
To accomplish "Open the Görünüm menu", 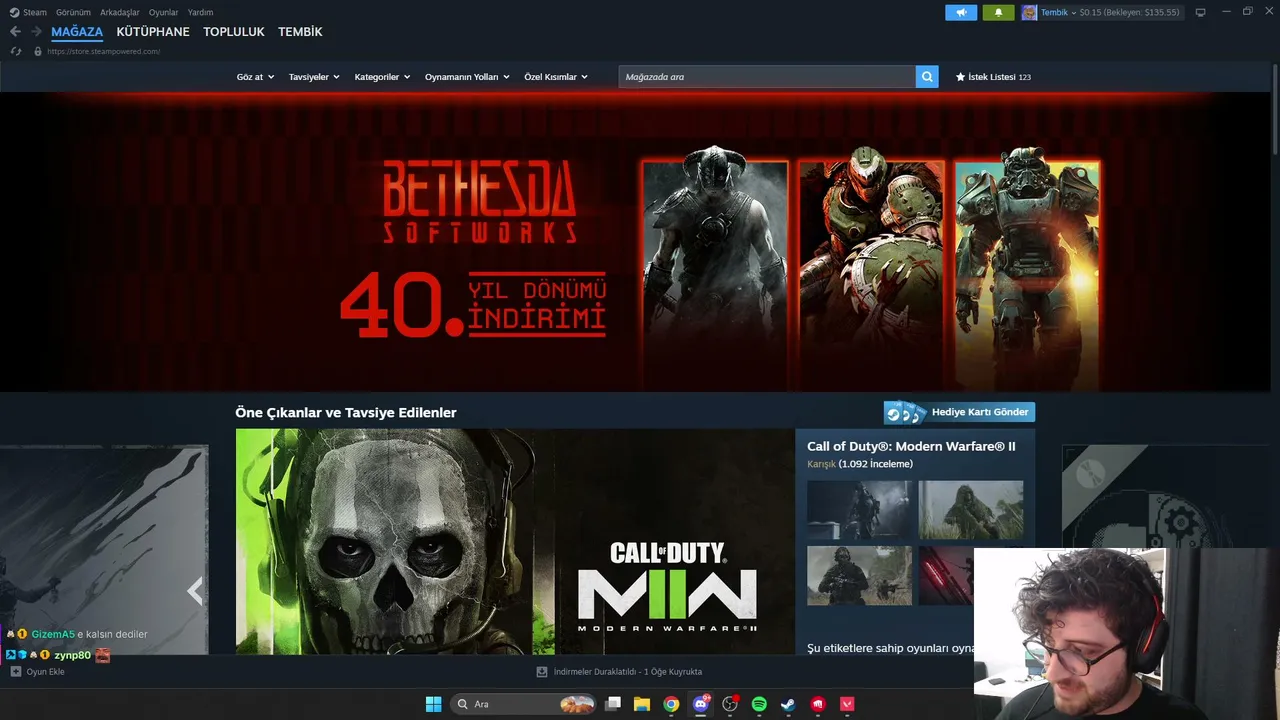I will (73, 12).
